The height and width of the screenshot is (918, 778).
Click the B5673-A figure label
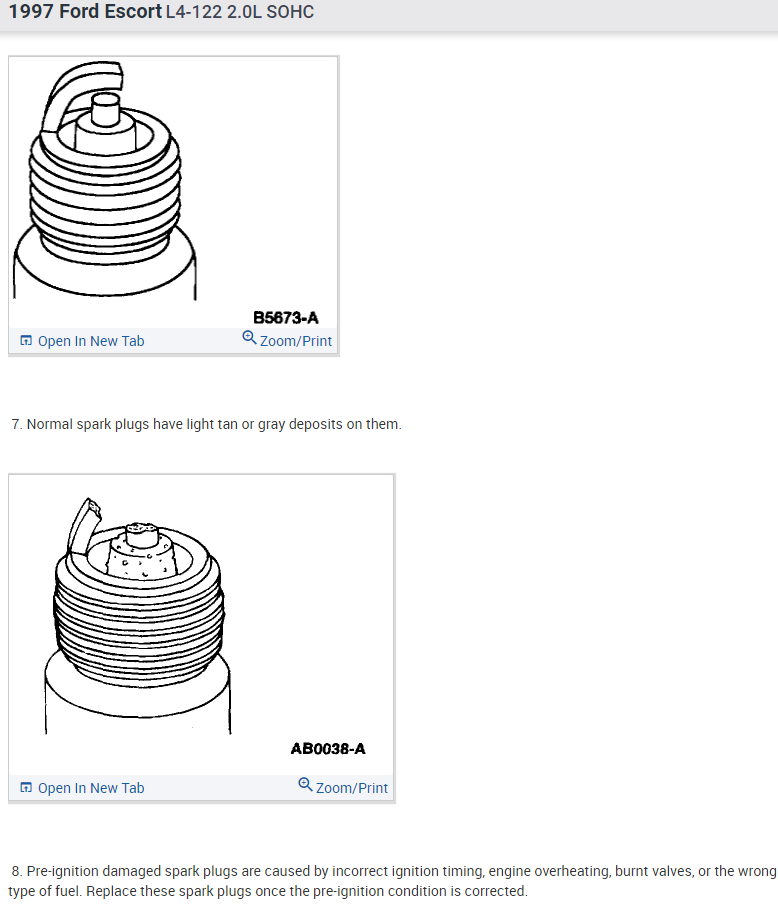click(x=286, y=318)
